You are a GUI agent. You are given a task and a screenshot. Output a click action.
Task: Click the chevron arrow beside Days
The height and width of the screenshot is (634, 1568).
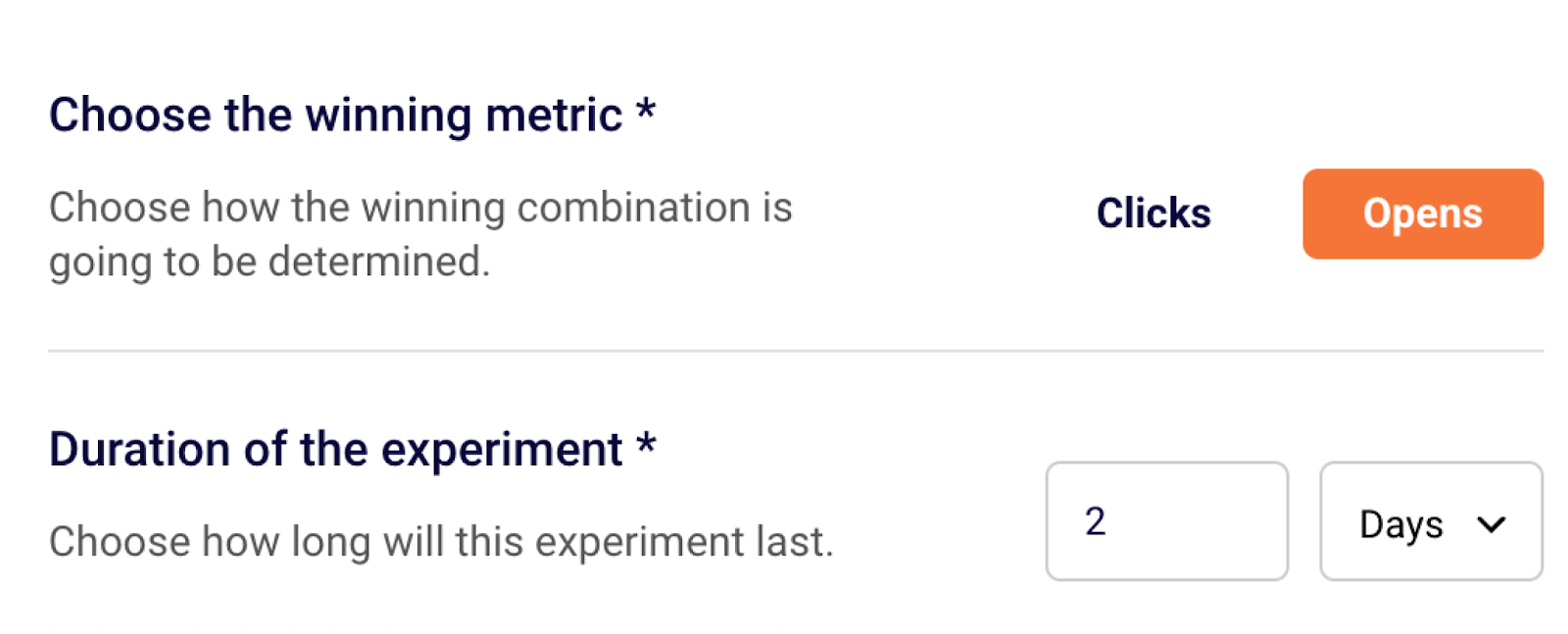click(1491, 525)
